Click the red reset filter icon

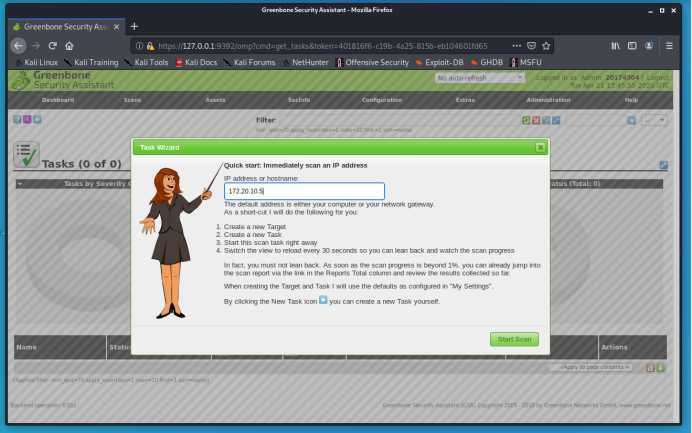(536, 120)
